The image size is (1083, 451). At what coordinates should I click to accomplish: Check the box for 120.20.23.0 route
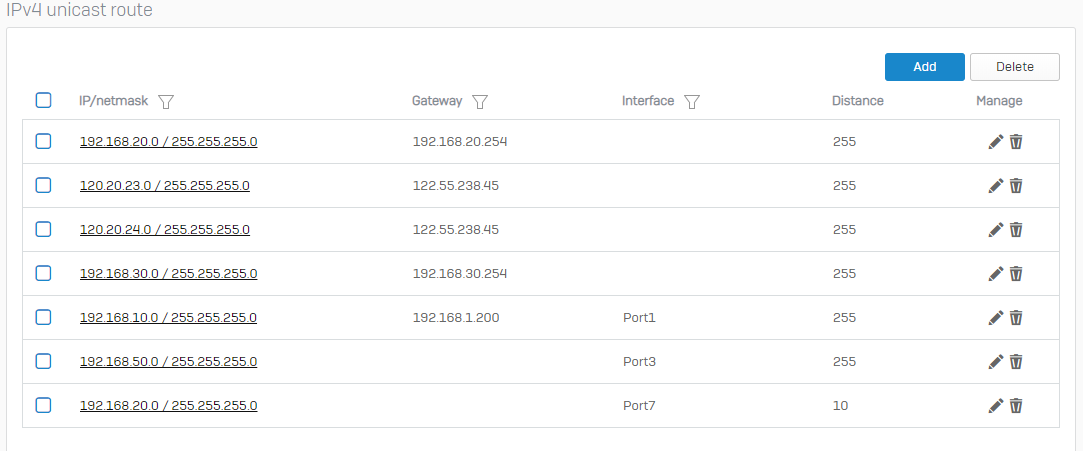pos(44,185)
